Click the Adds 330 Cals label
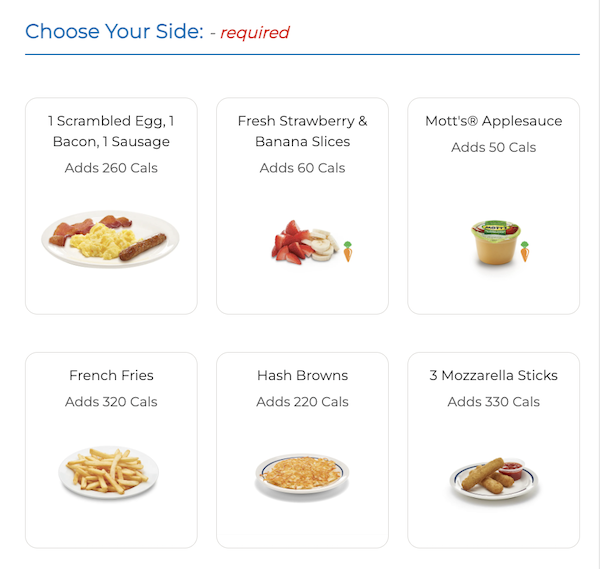 point(493,402)
